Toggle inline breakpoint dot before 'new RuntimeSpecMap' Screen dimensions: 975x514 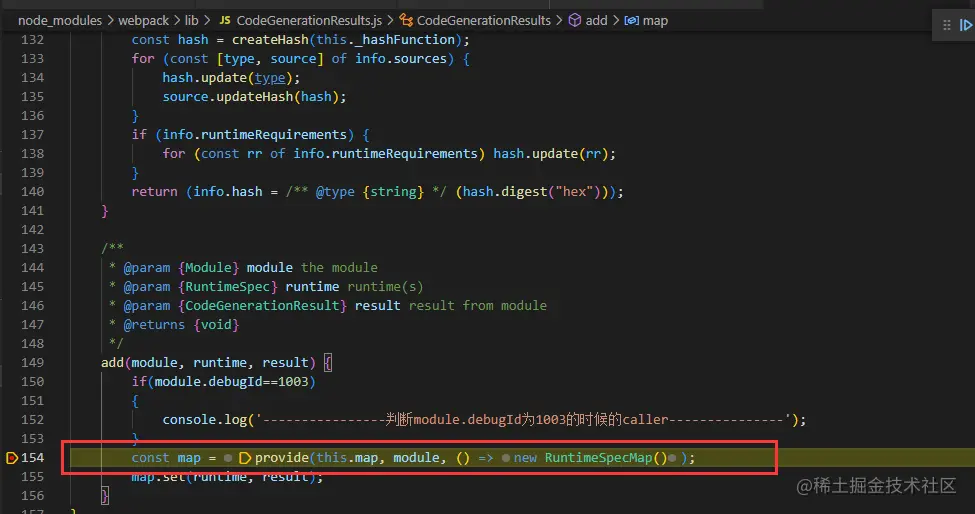point(506,458)
